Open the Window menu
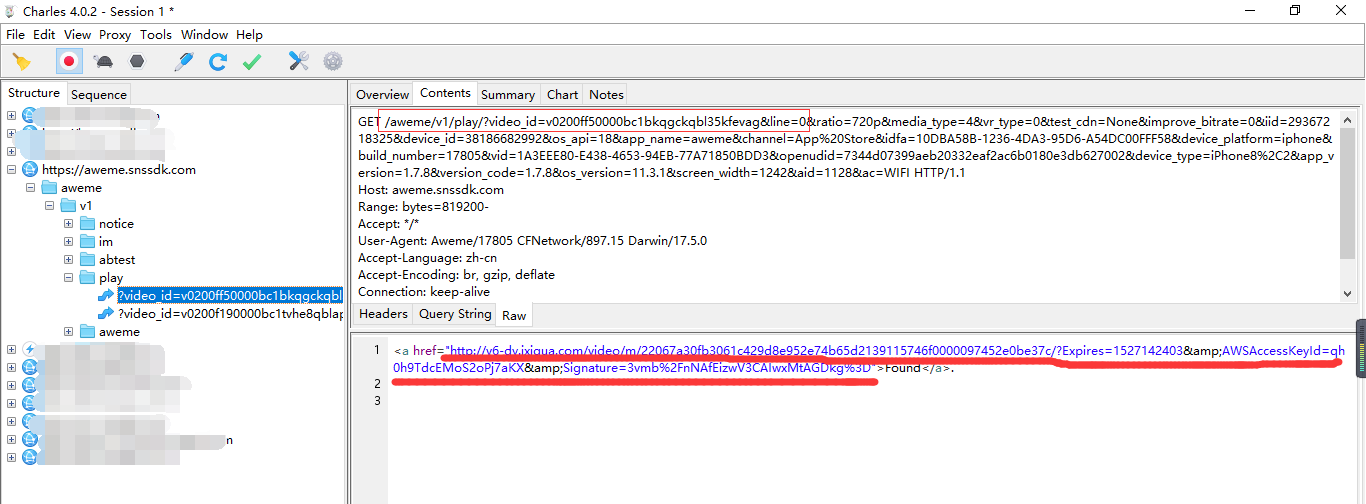Screen dimensions: 1366x504 [x=204, y=34]
